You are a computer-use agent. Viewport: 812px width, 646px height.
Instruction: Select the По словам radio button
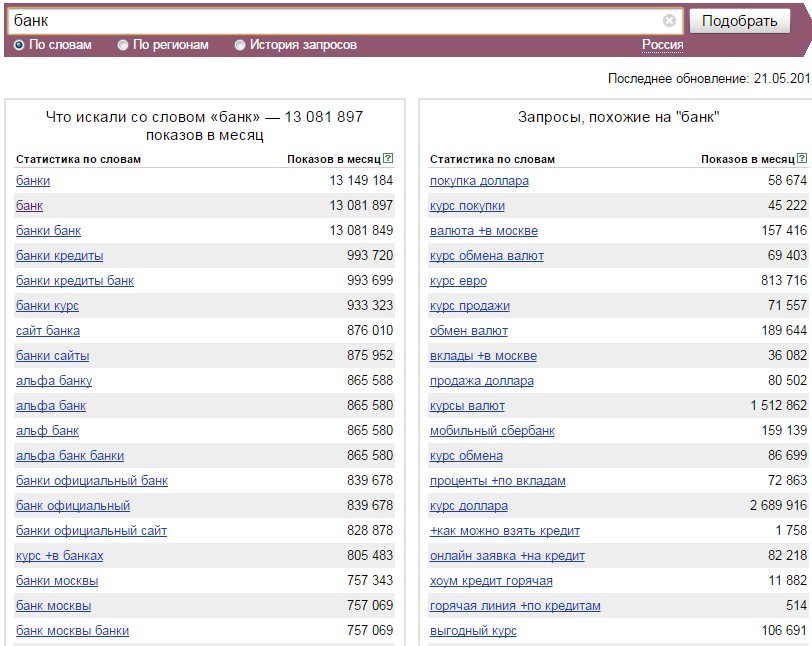click(x=19, y=45)
